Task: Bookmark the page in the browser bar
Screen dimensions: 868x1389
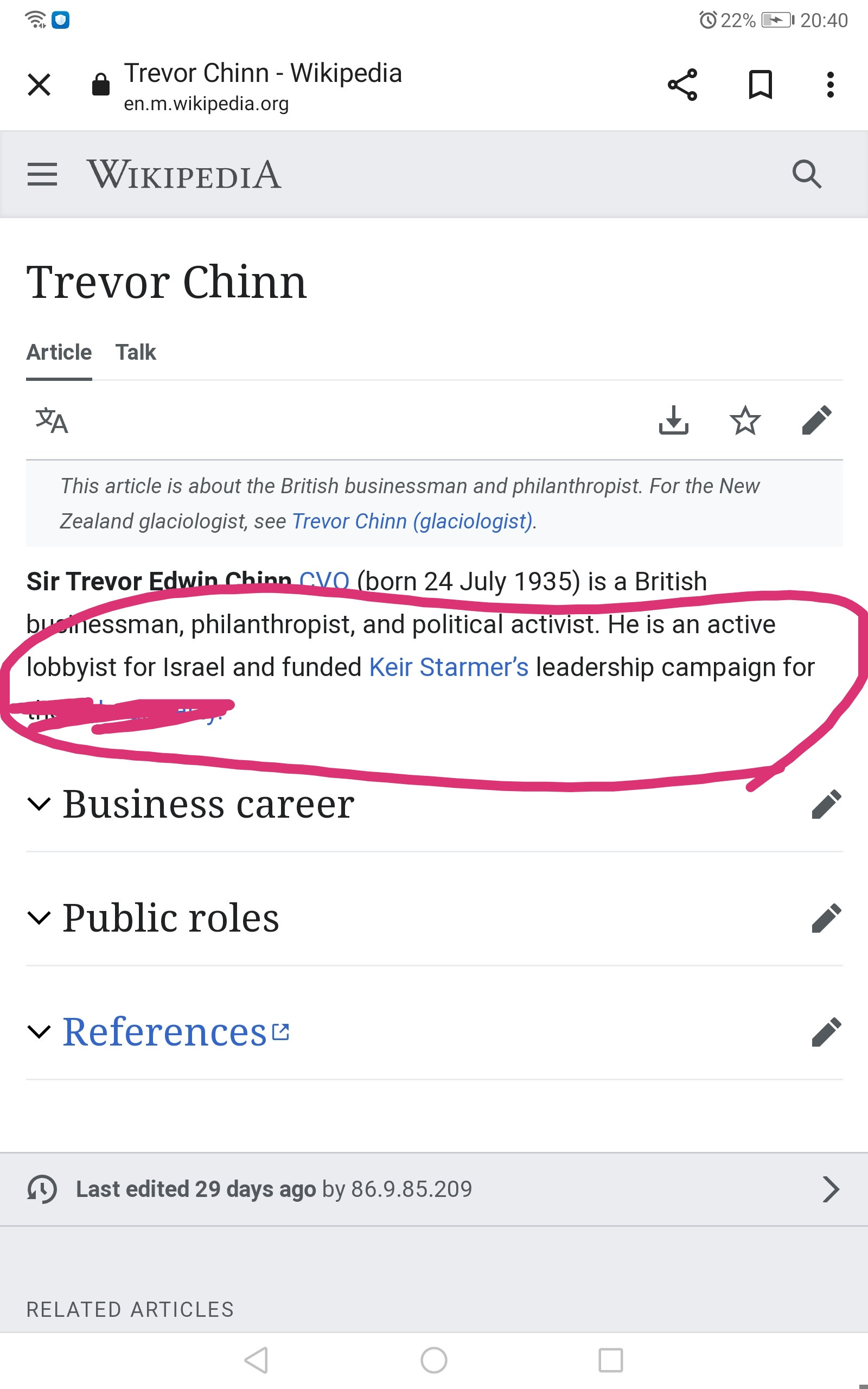Action: [760, 85]
